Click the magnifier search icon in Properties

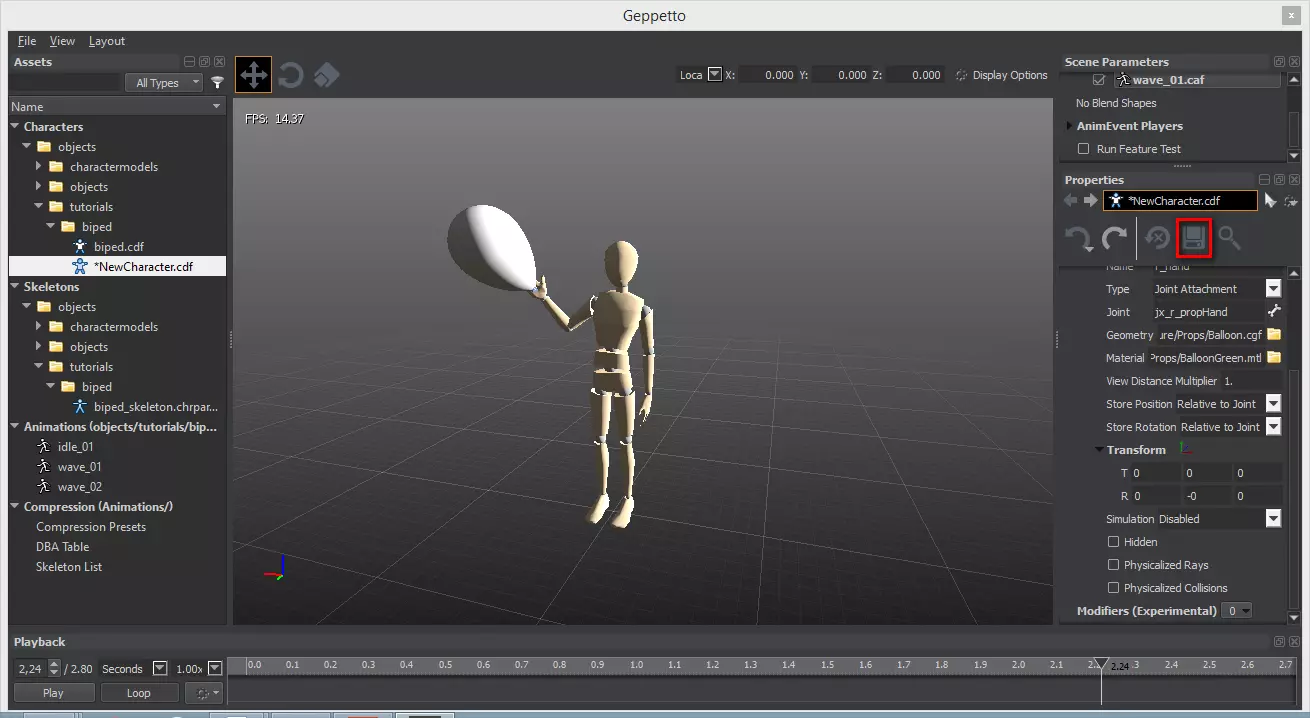(x=1229, y=238)
